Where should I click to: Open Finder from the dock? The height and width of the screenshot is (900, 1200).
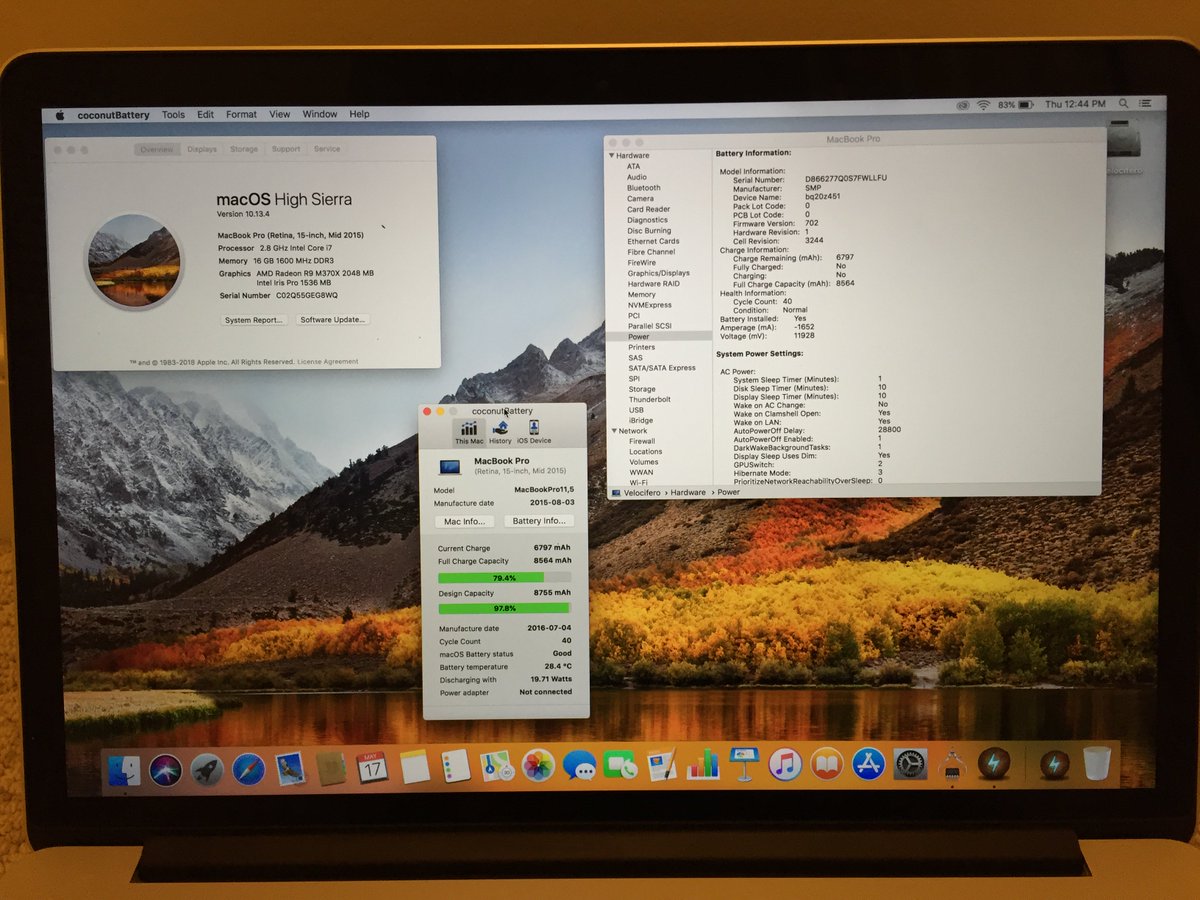click(x=124, y=769)
